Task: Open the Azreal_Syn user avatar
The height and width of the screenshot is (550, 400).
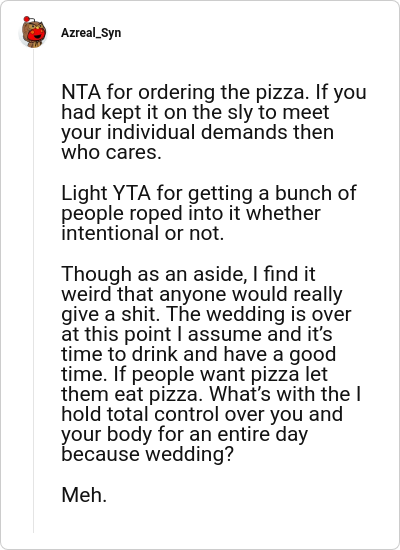Action: [x=33, y=32]
